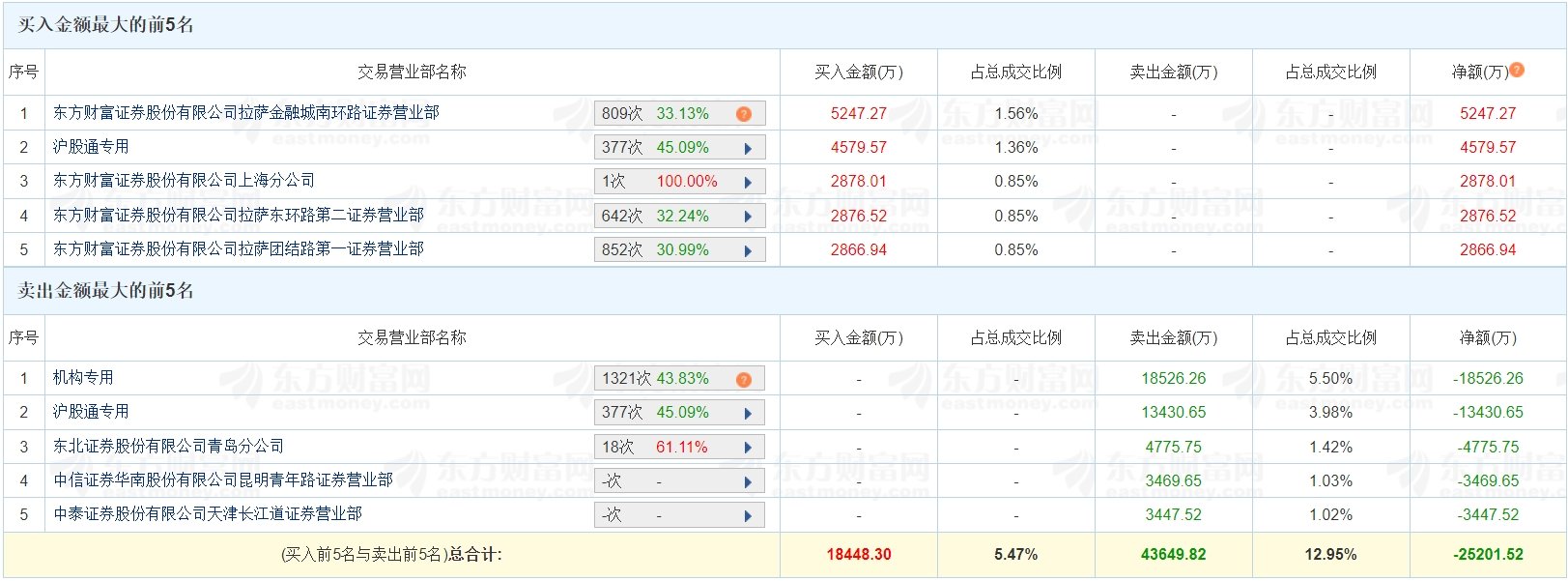Click buy amount 5247.27 in row 1

tap(859, 113)
